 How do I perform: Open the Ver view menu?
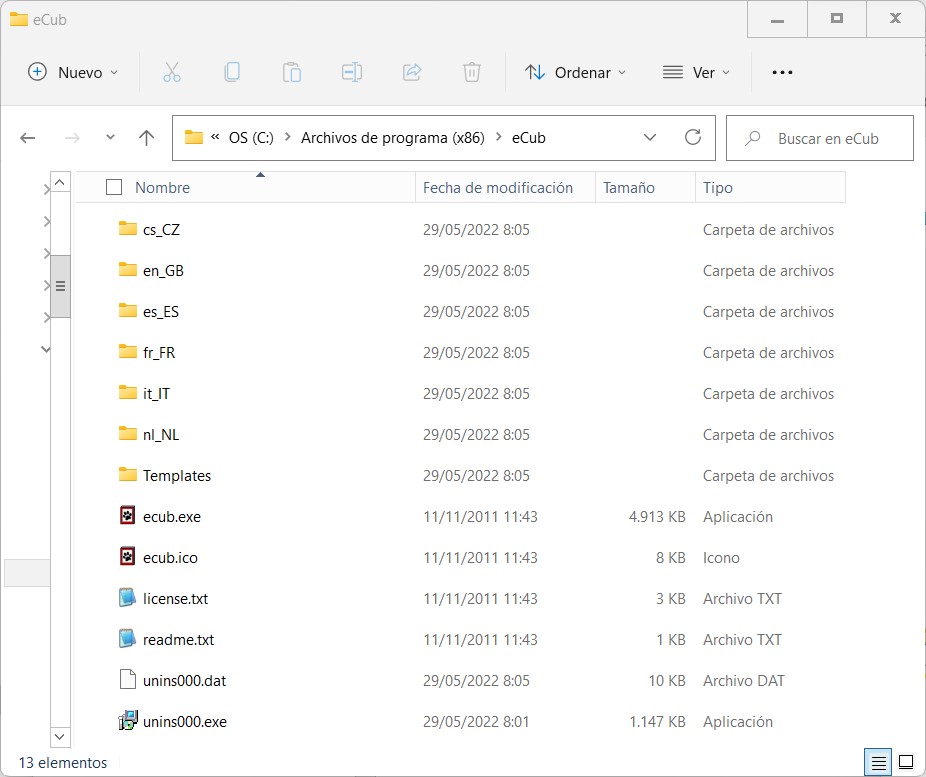point(696,72)
